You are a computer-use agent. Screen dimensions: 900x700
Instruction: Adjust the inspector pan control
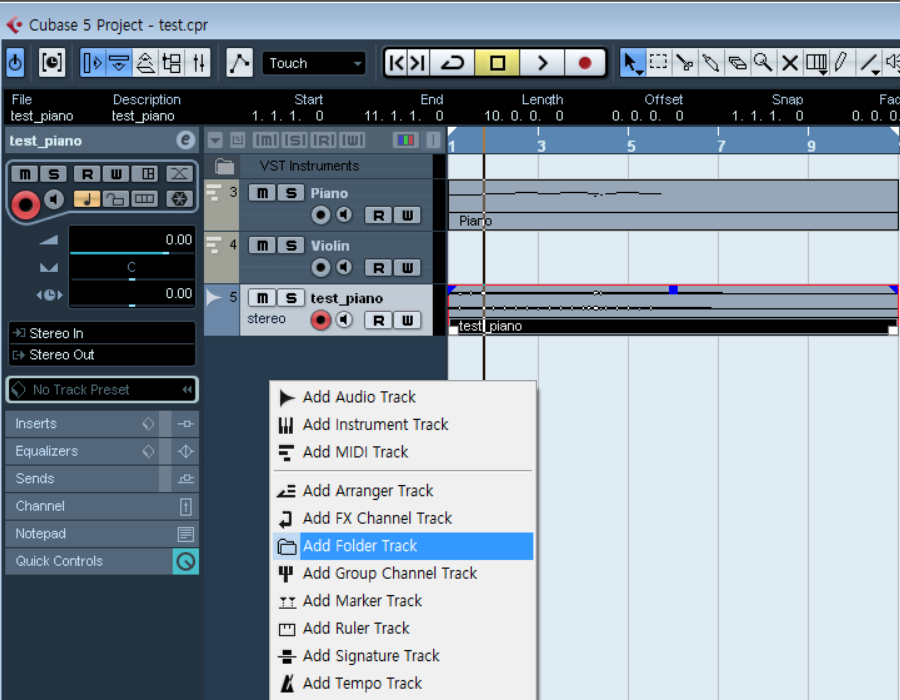point(131,267)
